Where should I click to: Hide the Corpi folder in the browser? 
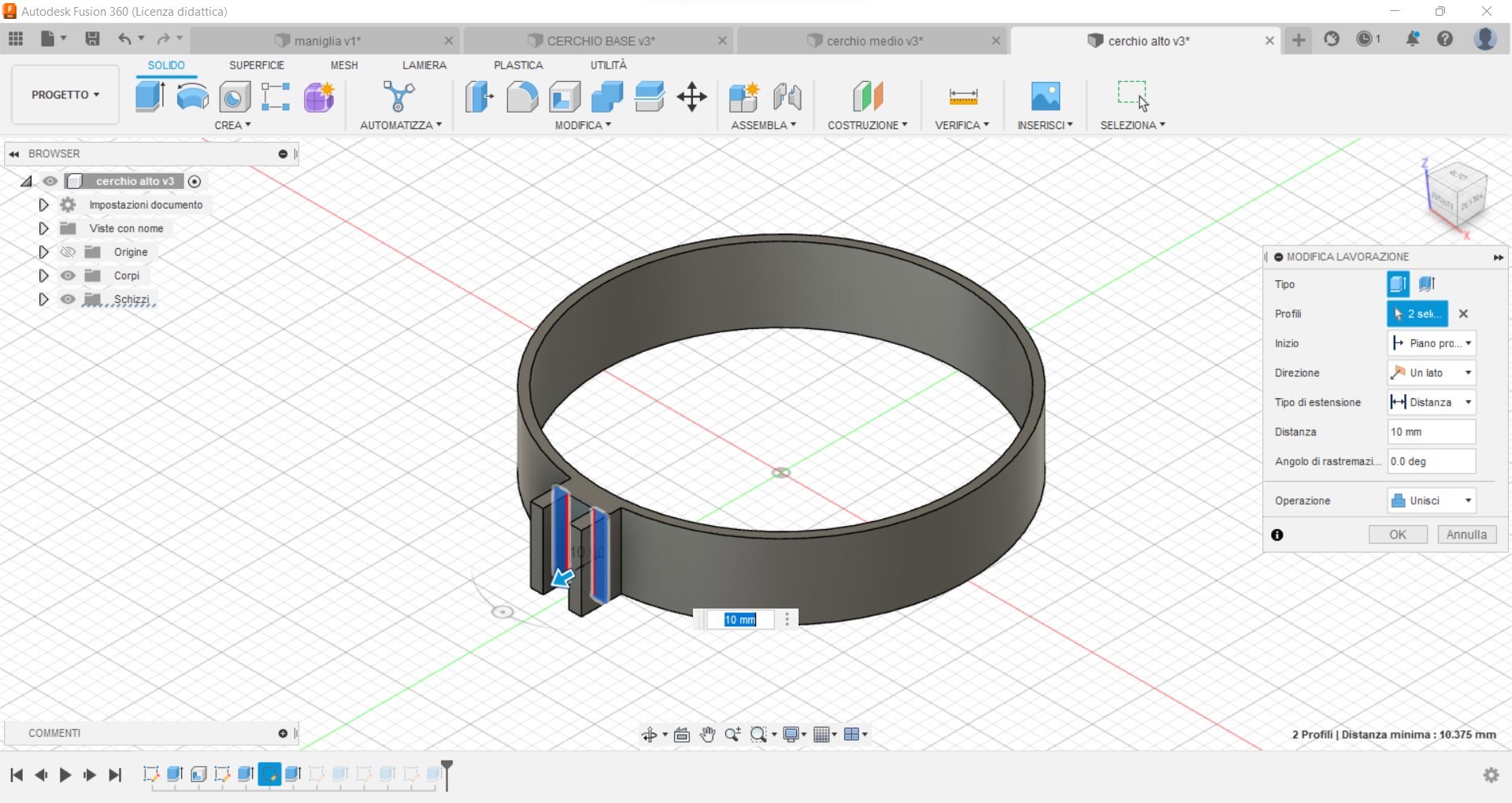(68, 276)
